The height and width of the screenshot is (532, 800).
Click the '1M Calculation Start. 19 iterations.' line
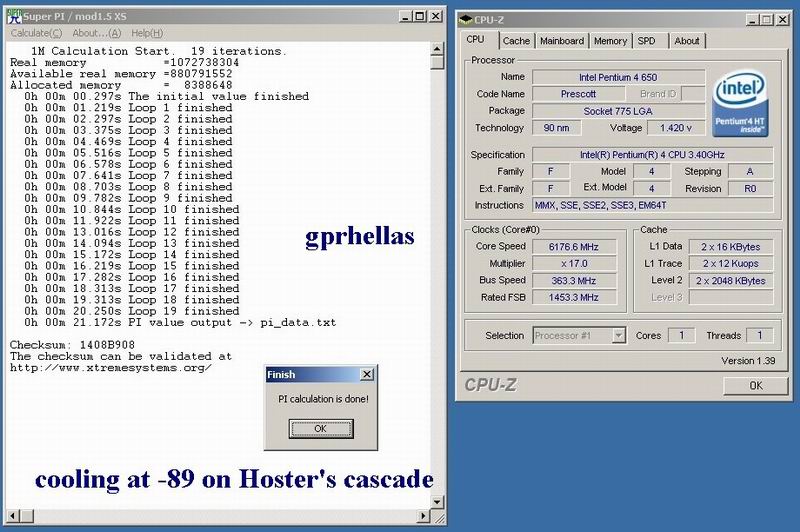point(159,51)
